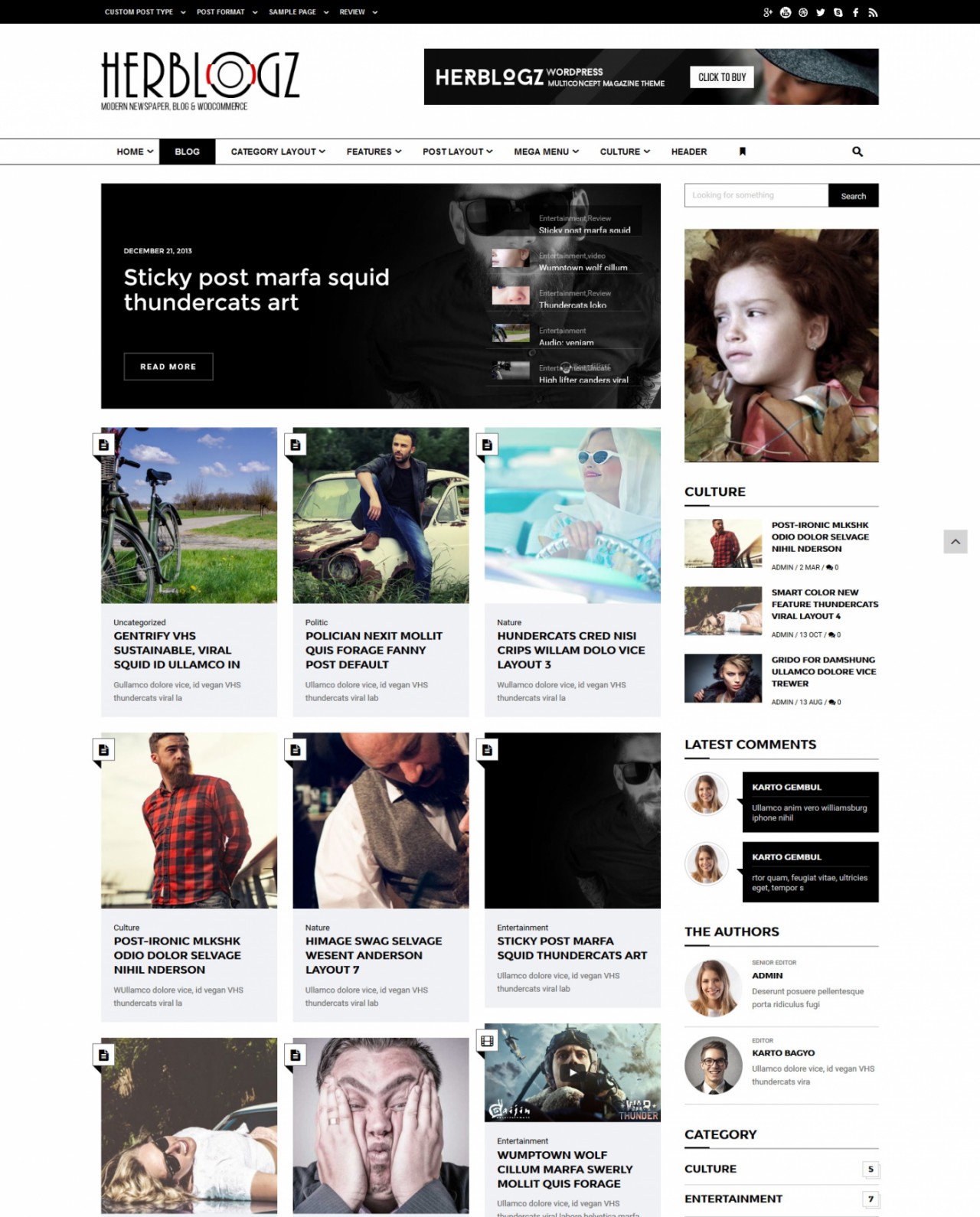Expand the Category Layout menu
Screen dimensions: 980x1217
278,152
